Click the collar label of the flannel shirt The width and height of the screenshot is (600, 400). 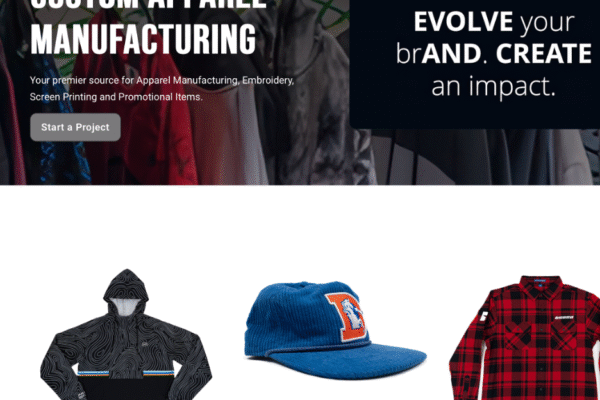(x=540, y=281)
